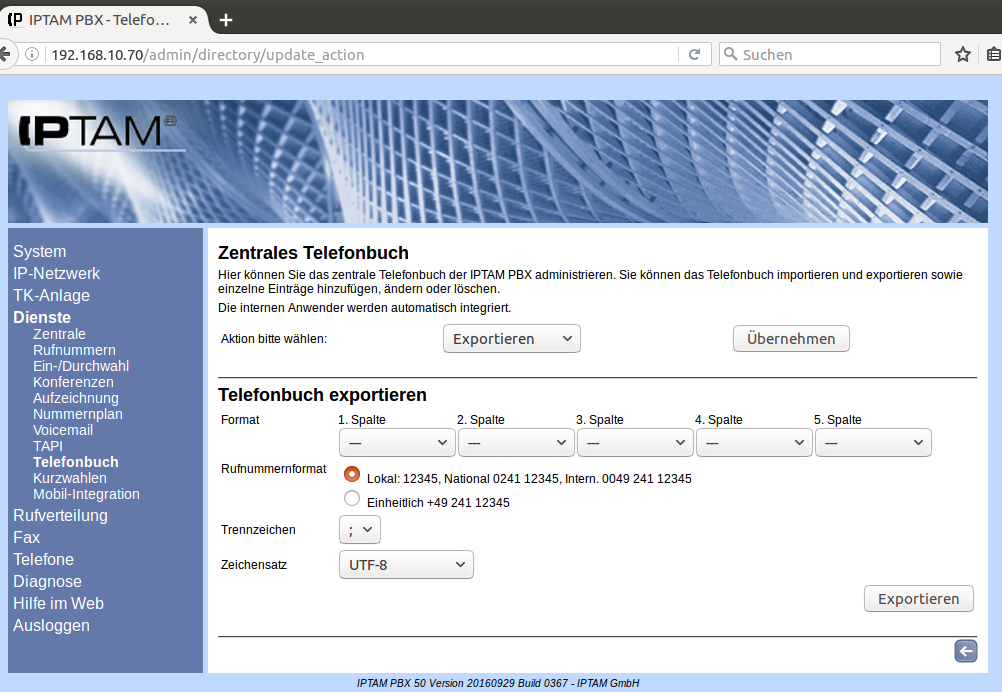Click the Ausloggen sidebar link
This screenshot has height=692, width=1002.
(51, 625)
